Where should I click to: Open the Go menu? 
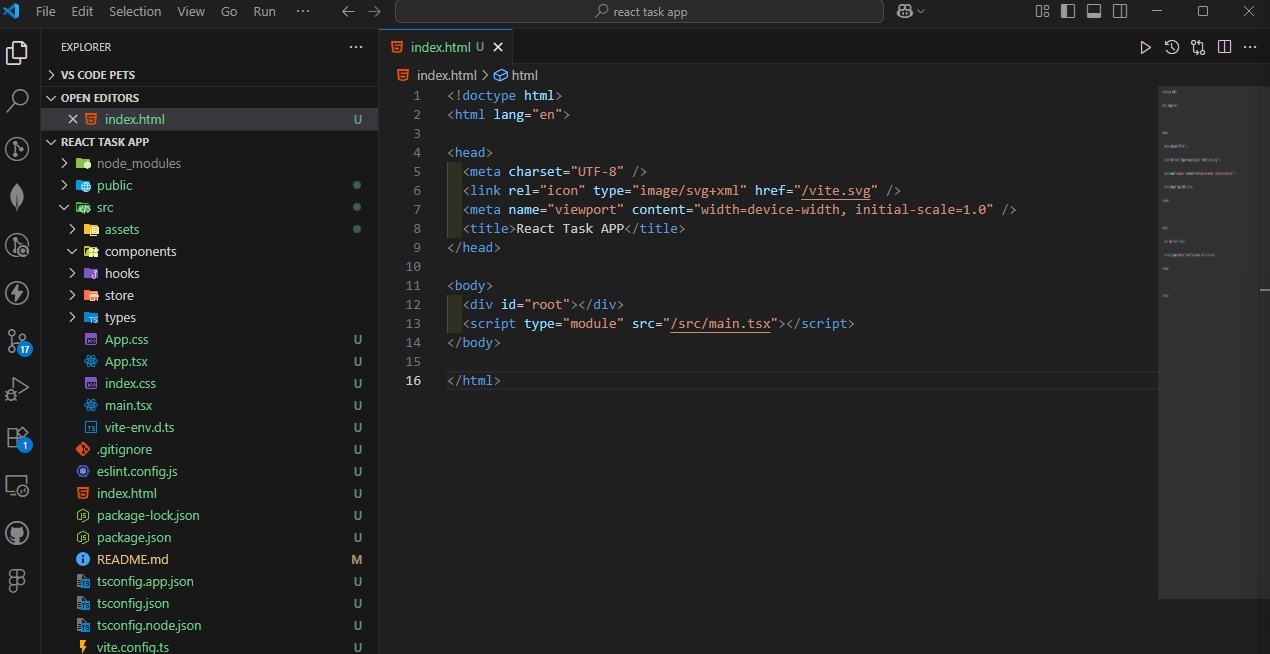tap(229, 12)
